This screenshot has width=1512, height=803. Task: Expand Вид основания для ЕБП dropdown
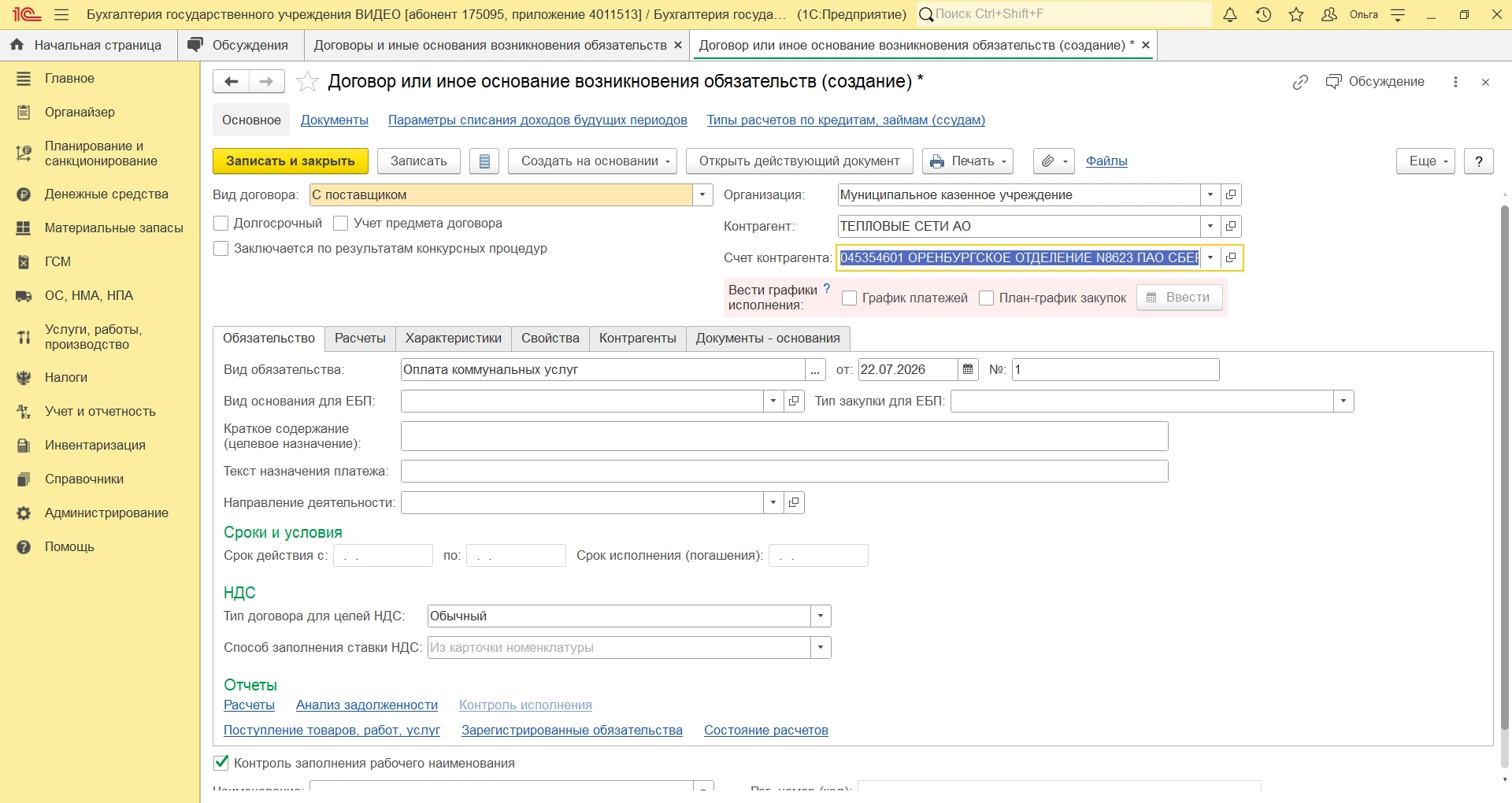pyautogui.click(x=773, y=401)
